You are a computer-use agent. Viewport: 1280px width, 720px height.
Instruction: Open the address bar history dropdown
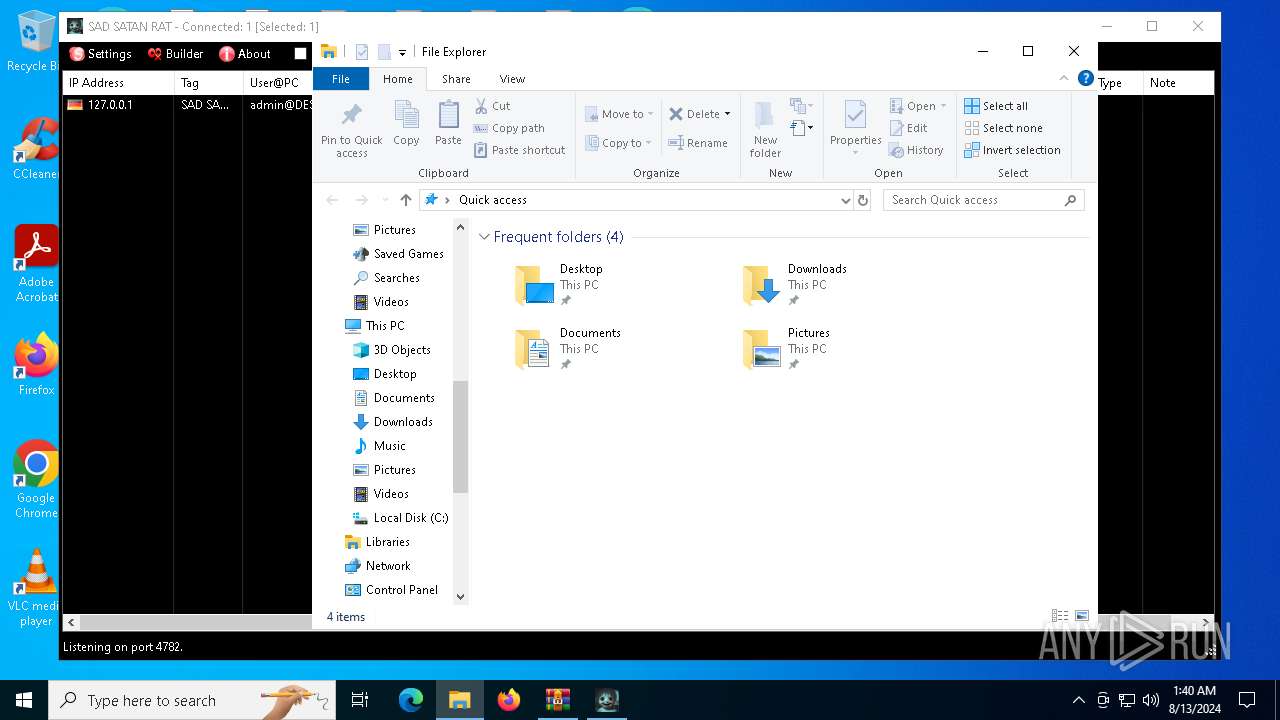point(845,200)
